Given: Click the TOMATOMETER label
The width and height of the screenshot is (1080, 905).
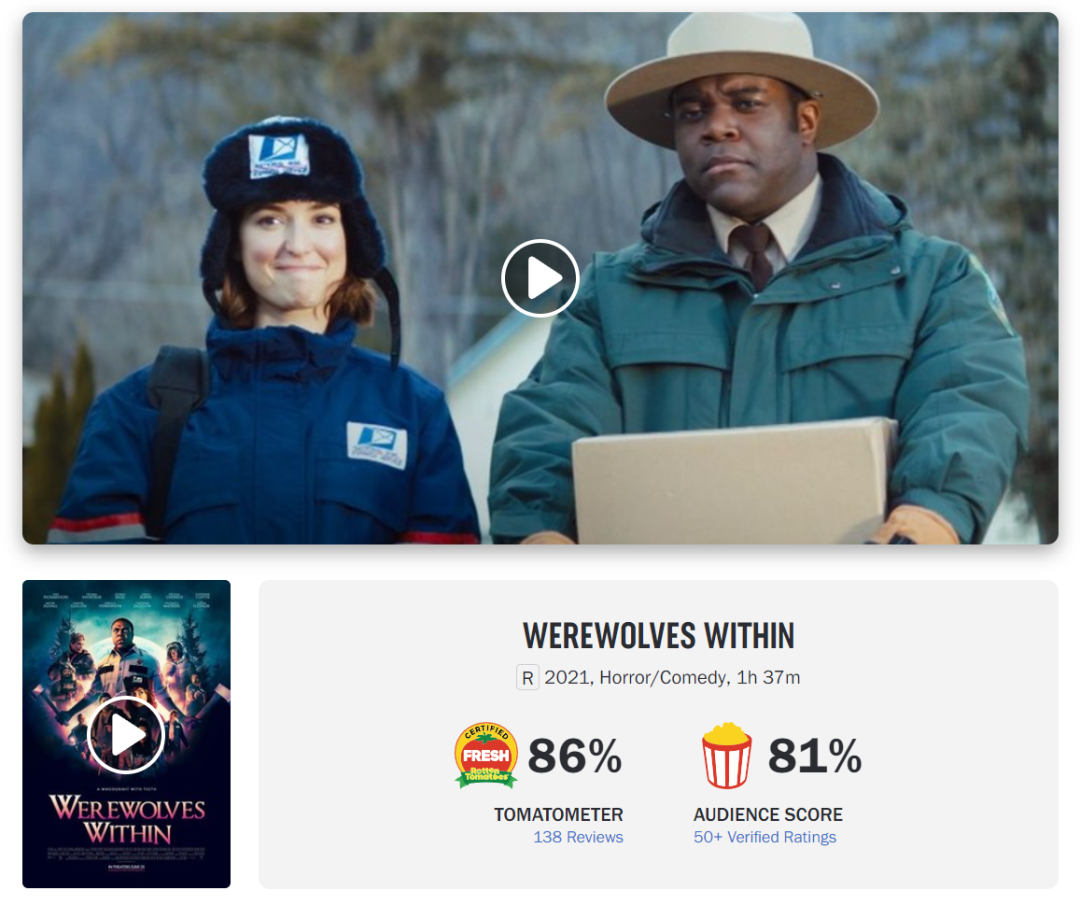Looking at the screenshot, I should 559,814.
